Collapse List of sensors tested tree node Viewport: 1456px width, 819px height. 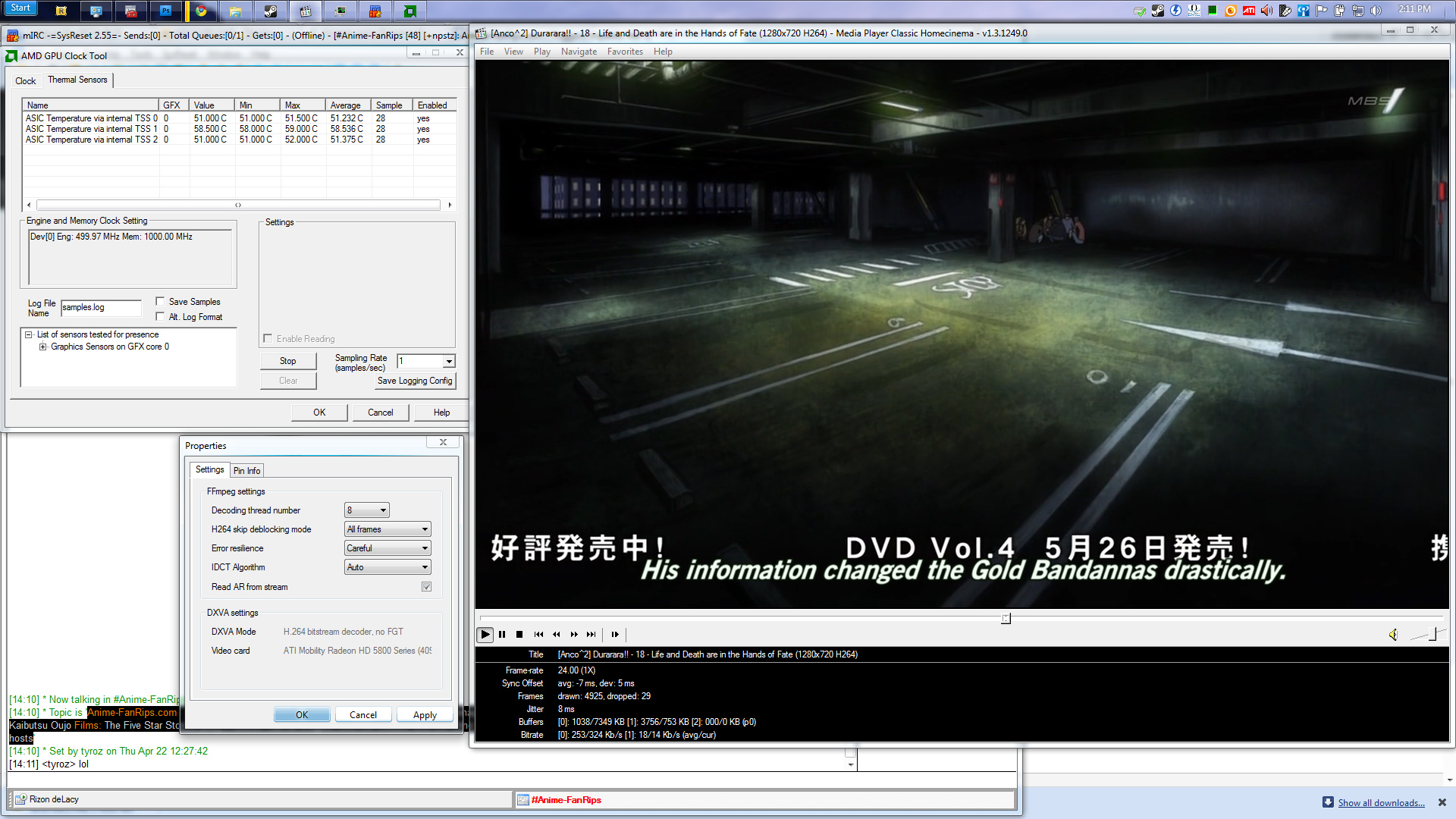tap(28, 334)
